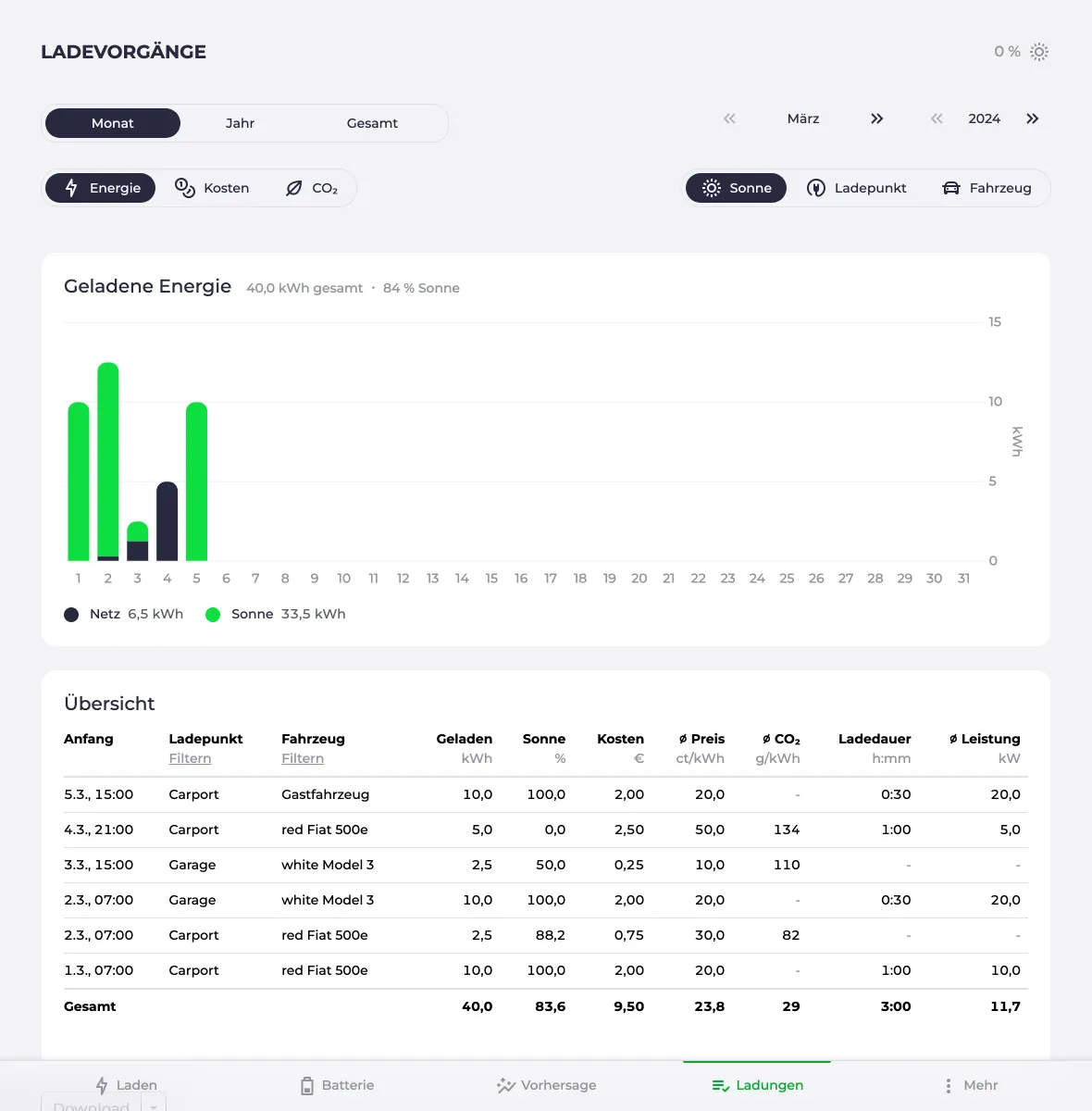Switch period to Gesamt
The width and height of the screenshot is (1092, 1111).
tap(372, 123)
